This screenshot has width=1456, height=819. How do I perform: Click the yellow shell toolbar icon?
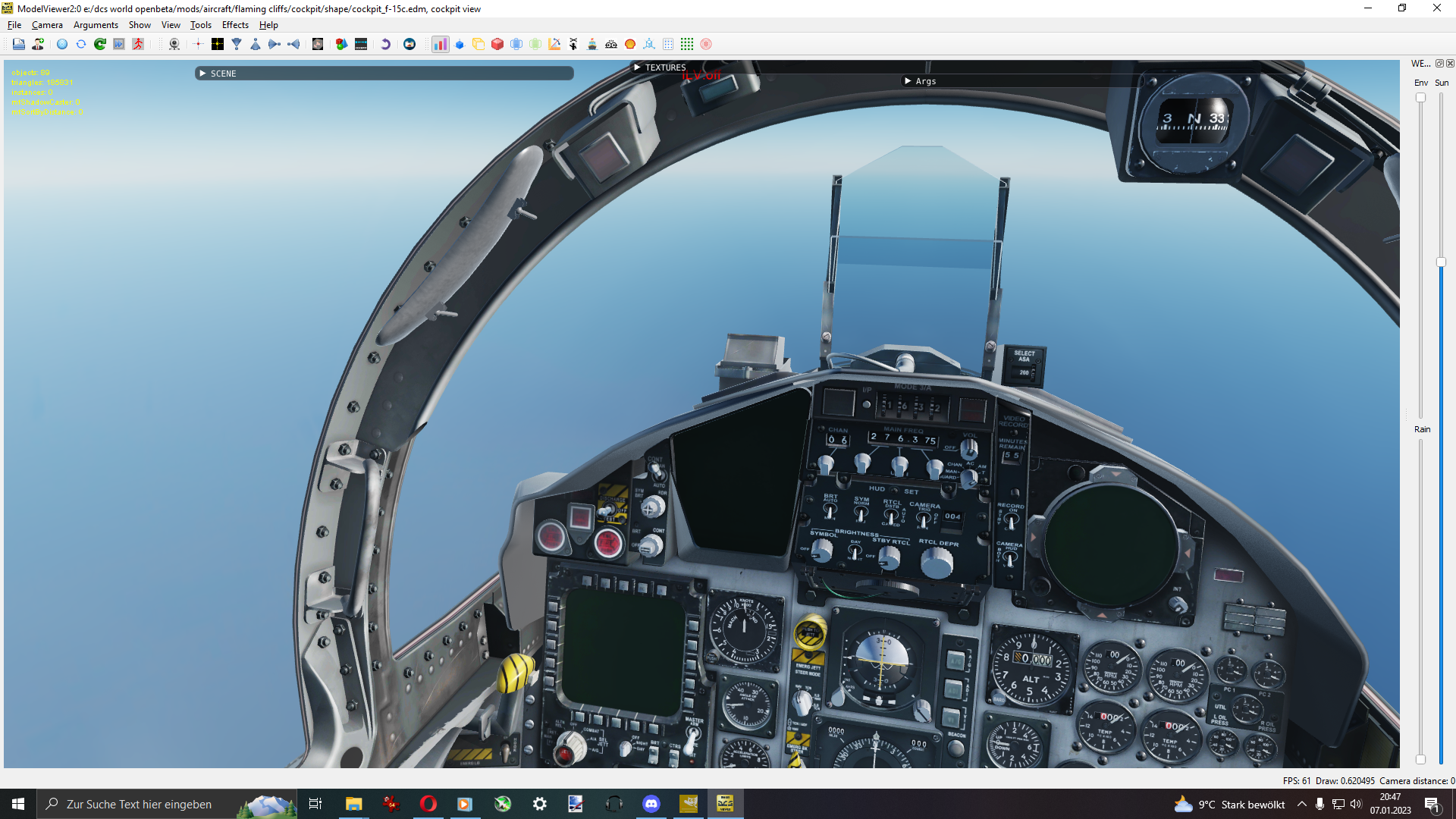click(x=630, y=44)
